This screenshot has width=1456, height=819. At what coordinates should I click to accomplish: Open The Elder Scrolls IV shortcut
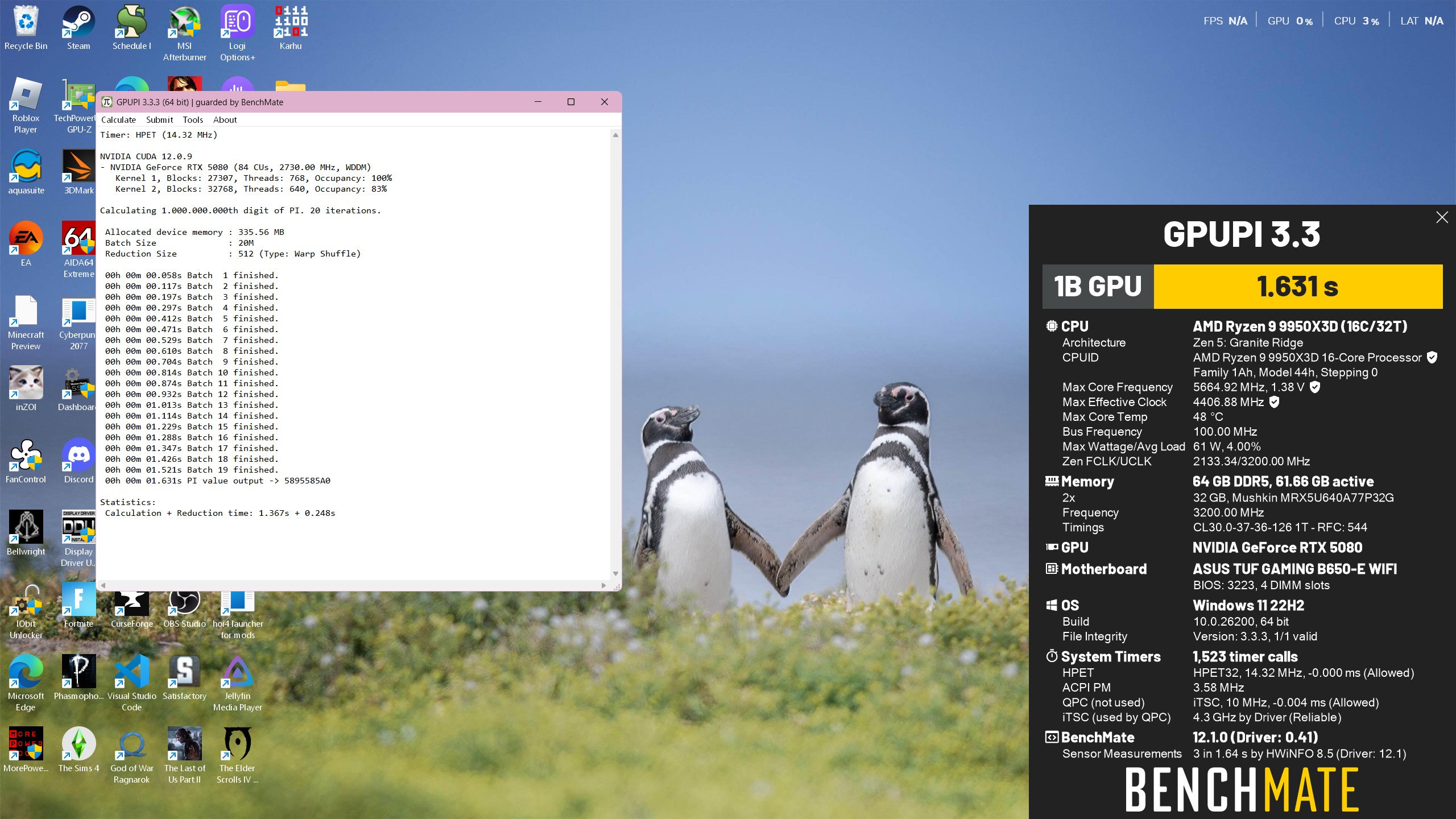(237, 756)
